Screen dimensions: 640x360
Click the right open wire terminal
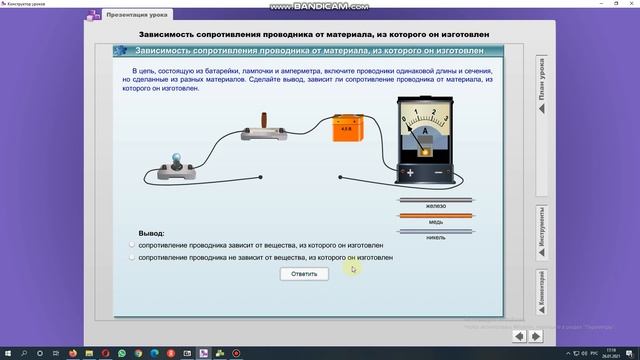click(x=340, y=177)
